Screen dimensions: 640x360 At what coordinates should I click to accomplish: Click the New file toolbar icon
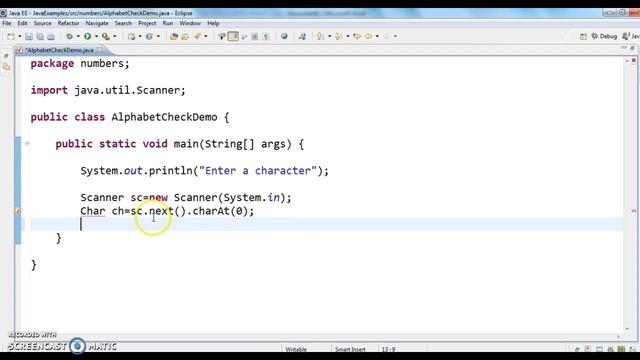pos(11,37)
